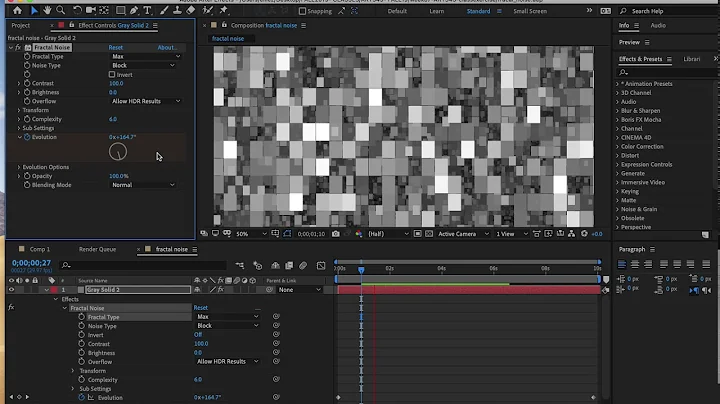Hide the Gray Solid 2 layer with the eye icon
Viewport: 720px width, 404px height.
tap(11, 290)
